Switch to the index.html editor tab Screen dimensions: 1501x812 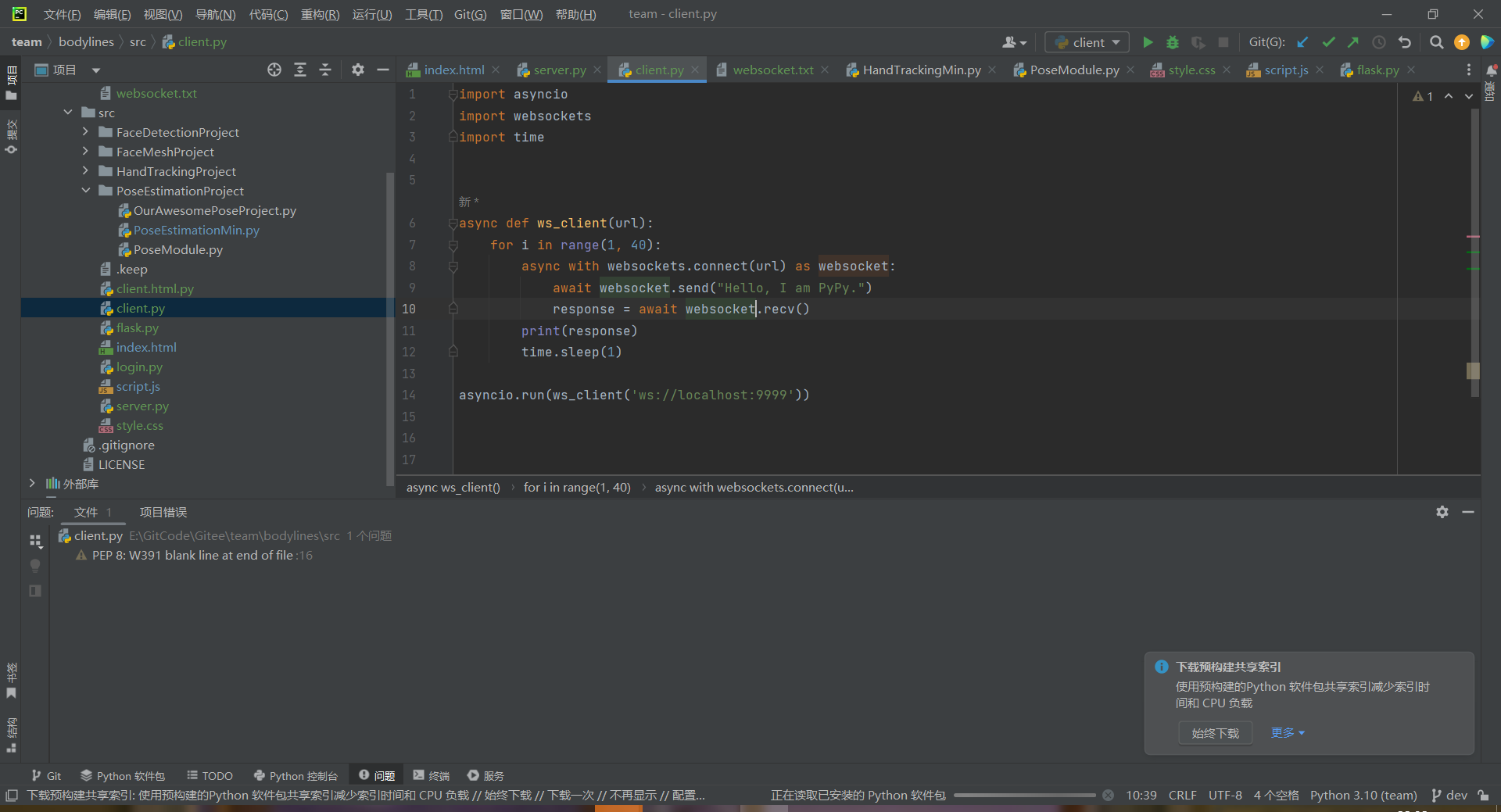point(453,70)
